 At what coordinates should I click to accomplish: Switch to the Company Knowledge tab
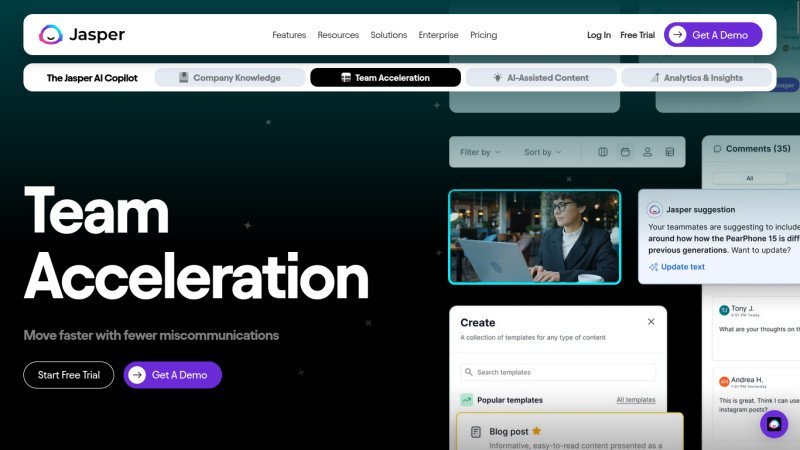coord(229,78)
